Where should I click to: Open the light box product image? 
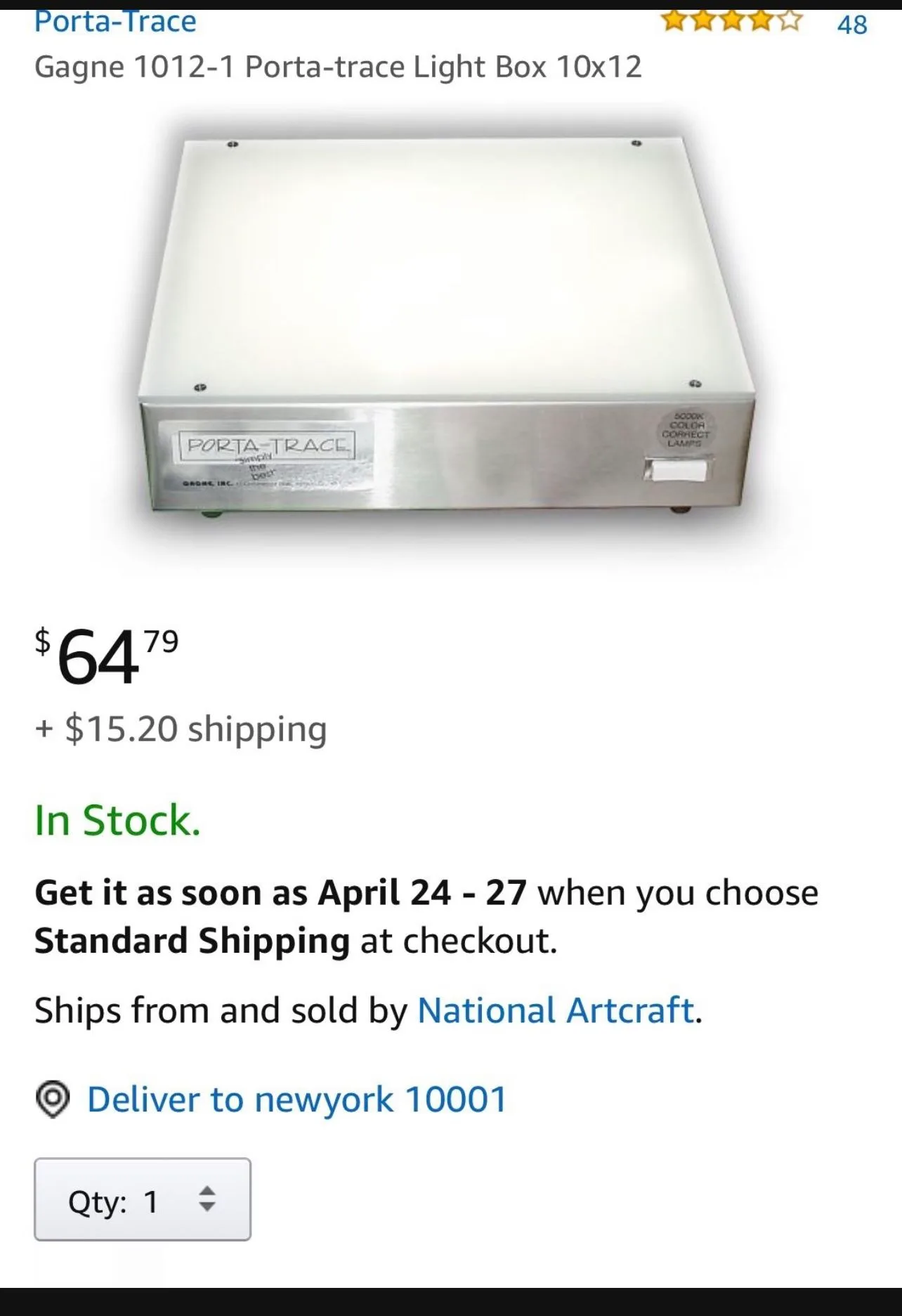450,323
